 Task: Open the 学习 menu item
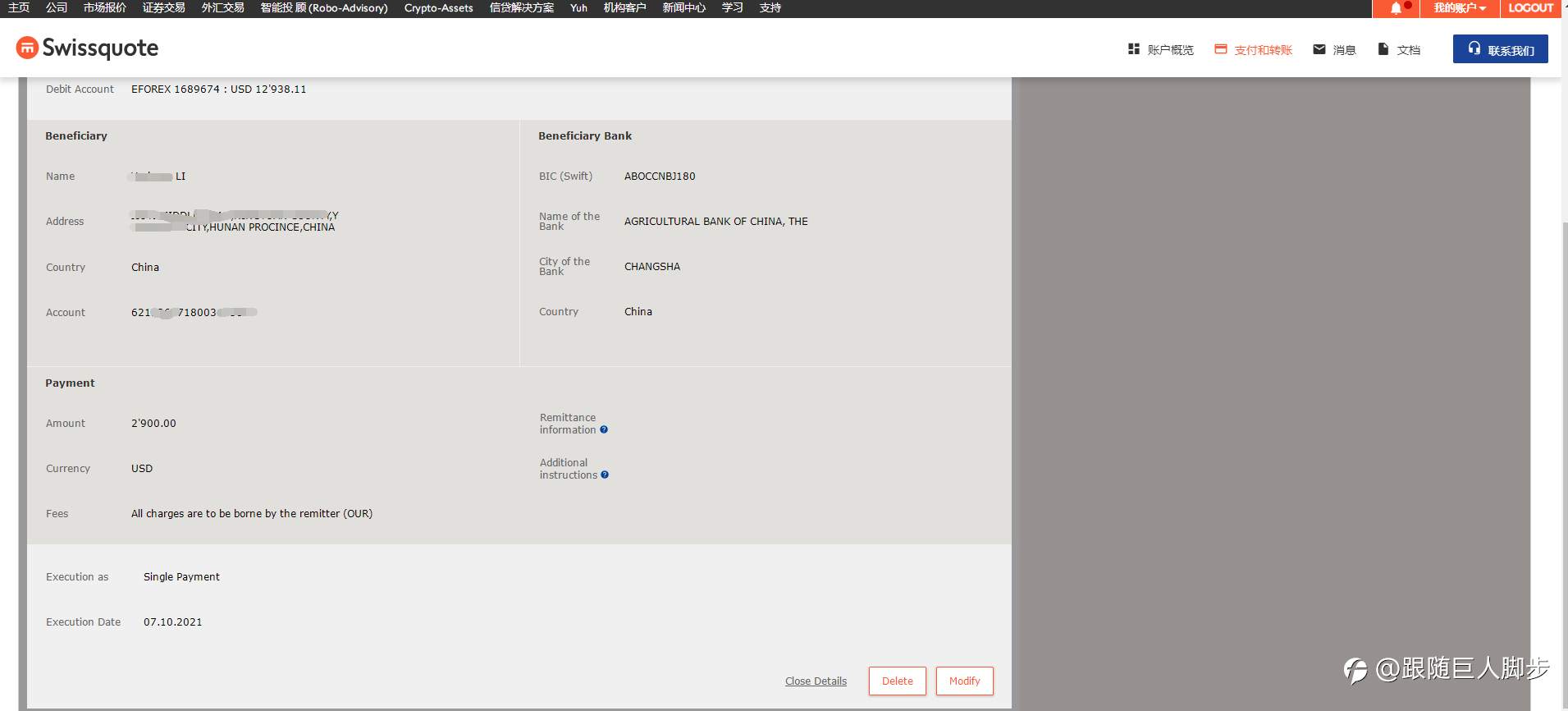click(x=733, y=7)
